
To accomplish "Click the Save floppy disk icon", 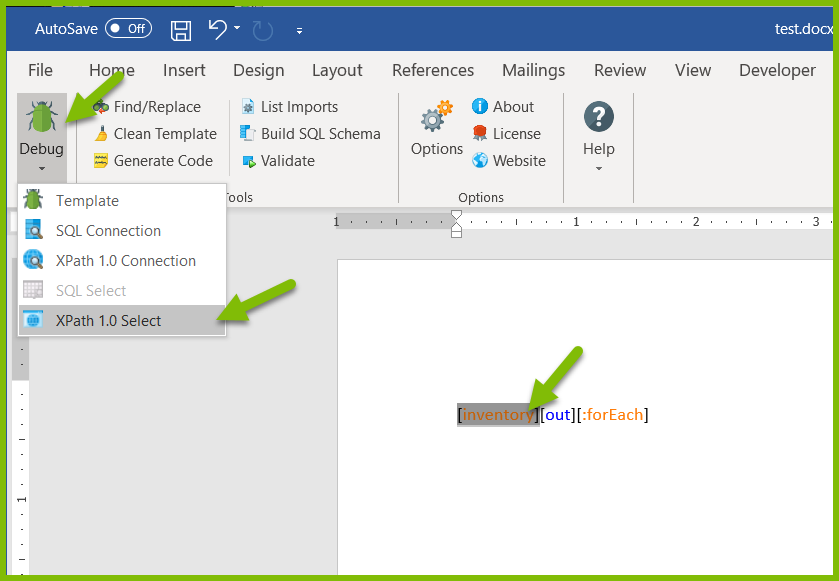I will tap(181, 30).
